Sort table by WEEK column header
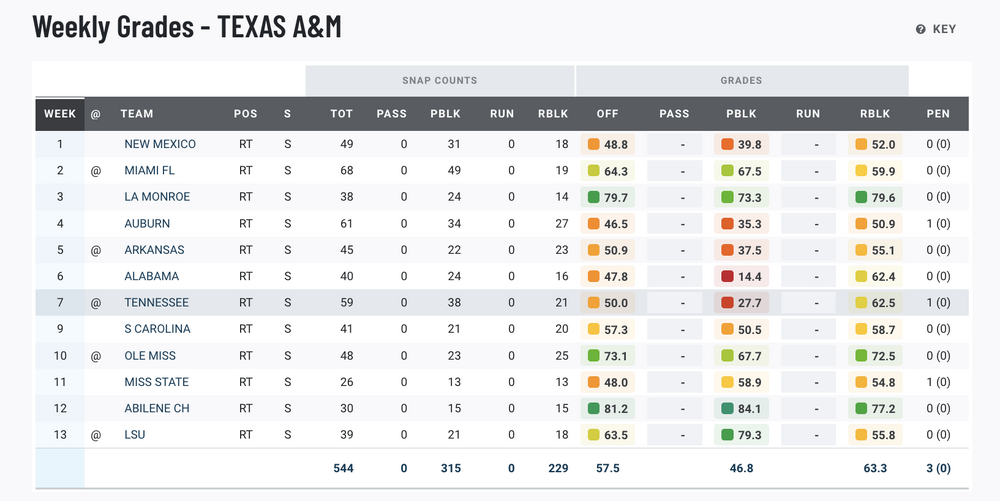 click(60, 114)
